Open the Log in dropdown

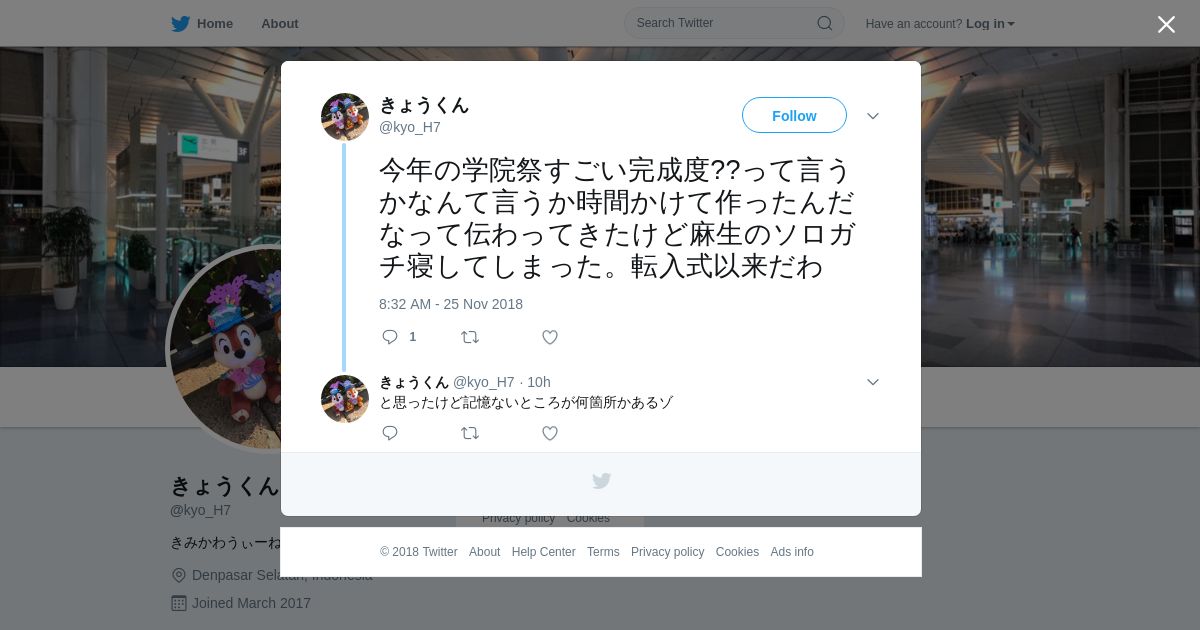point(990,24)
